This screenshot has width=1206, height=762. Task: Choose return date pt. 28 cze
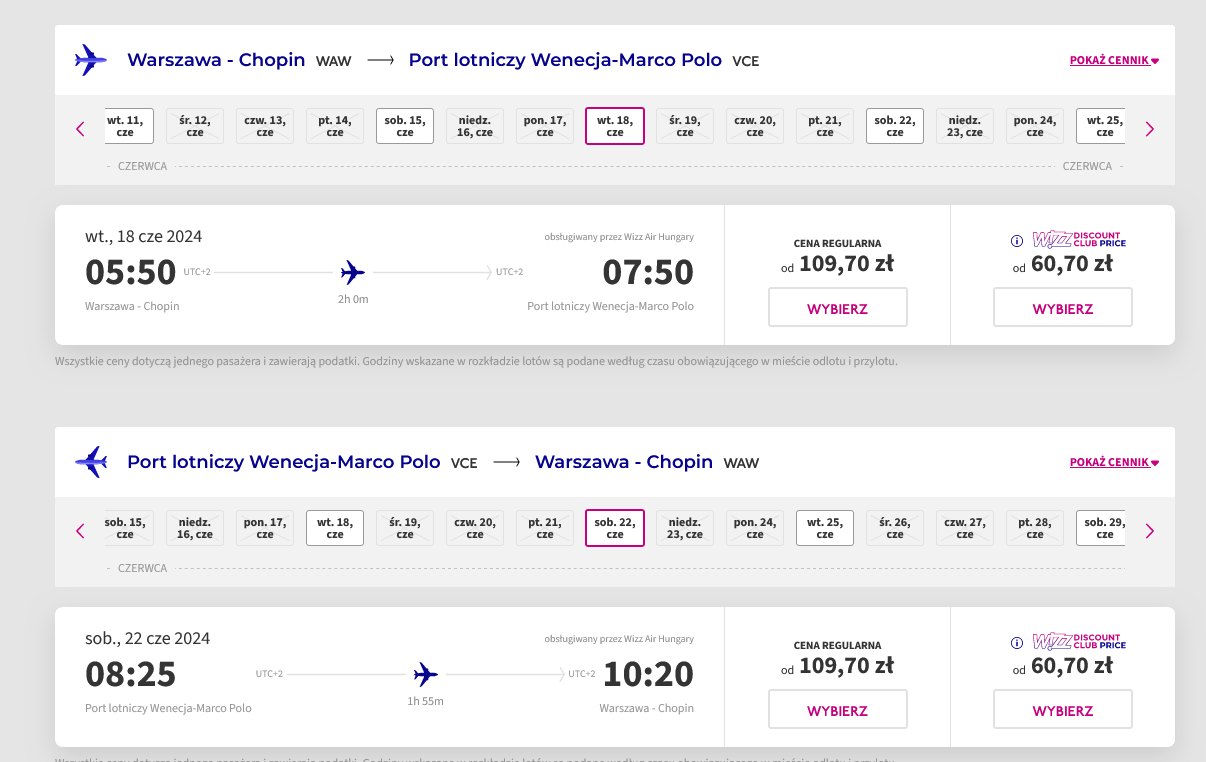(x=1035, y=528)
